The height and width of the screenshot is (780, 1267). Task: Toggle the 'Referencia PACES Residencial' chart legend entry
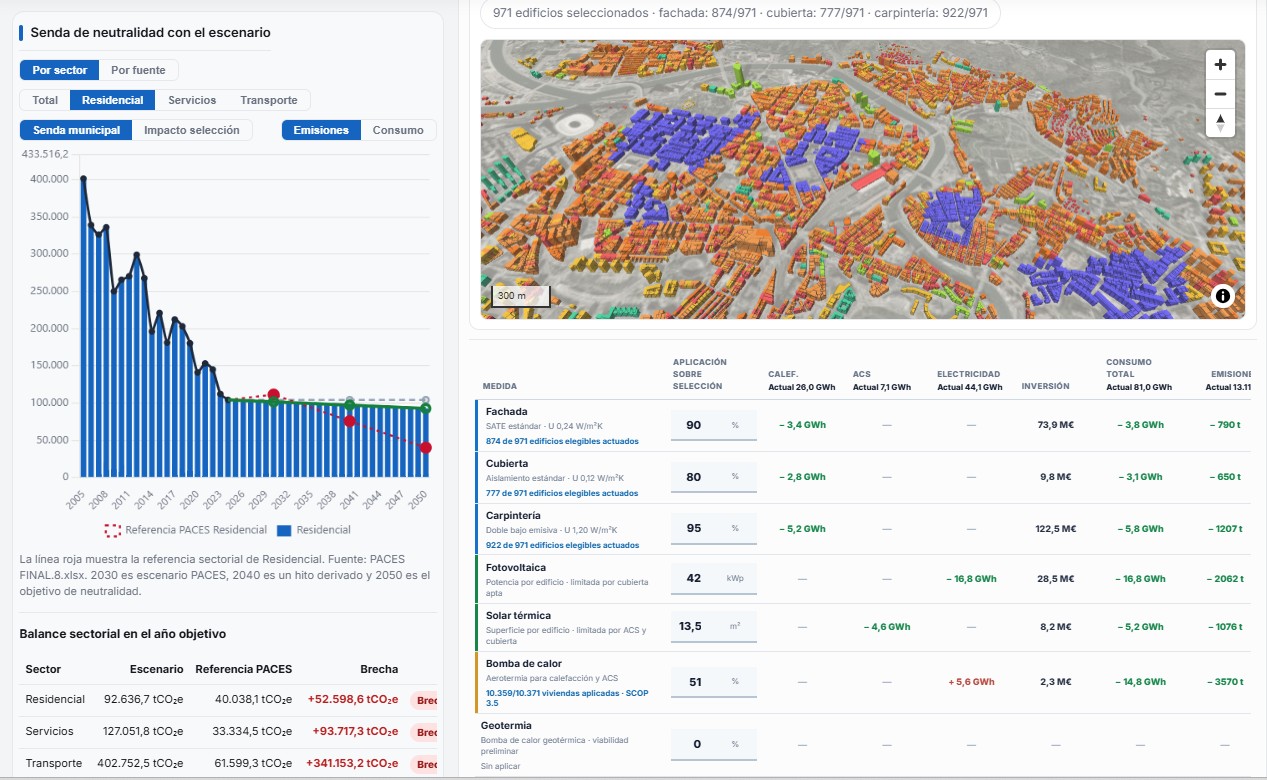pyautogui.click(x=186, y=530)
